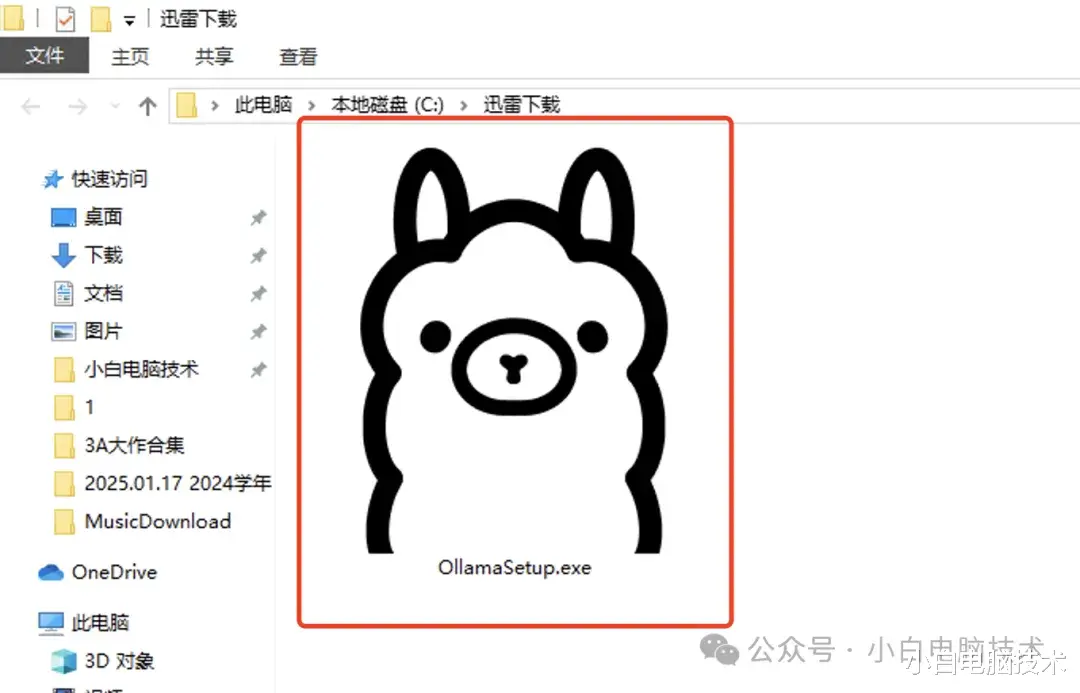Unpin 小白电脑技术 using its pin icon
Viewport: 1080px width, 693px height.
pos(258,370)
